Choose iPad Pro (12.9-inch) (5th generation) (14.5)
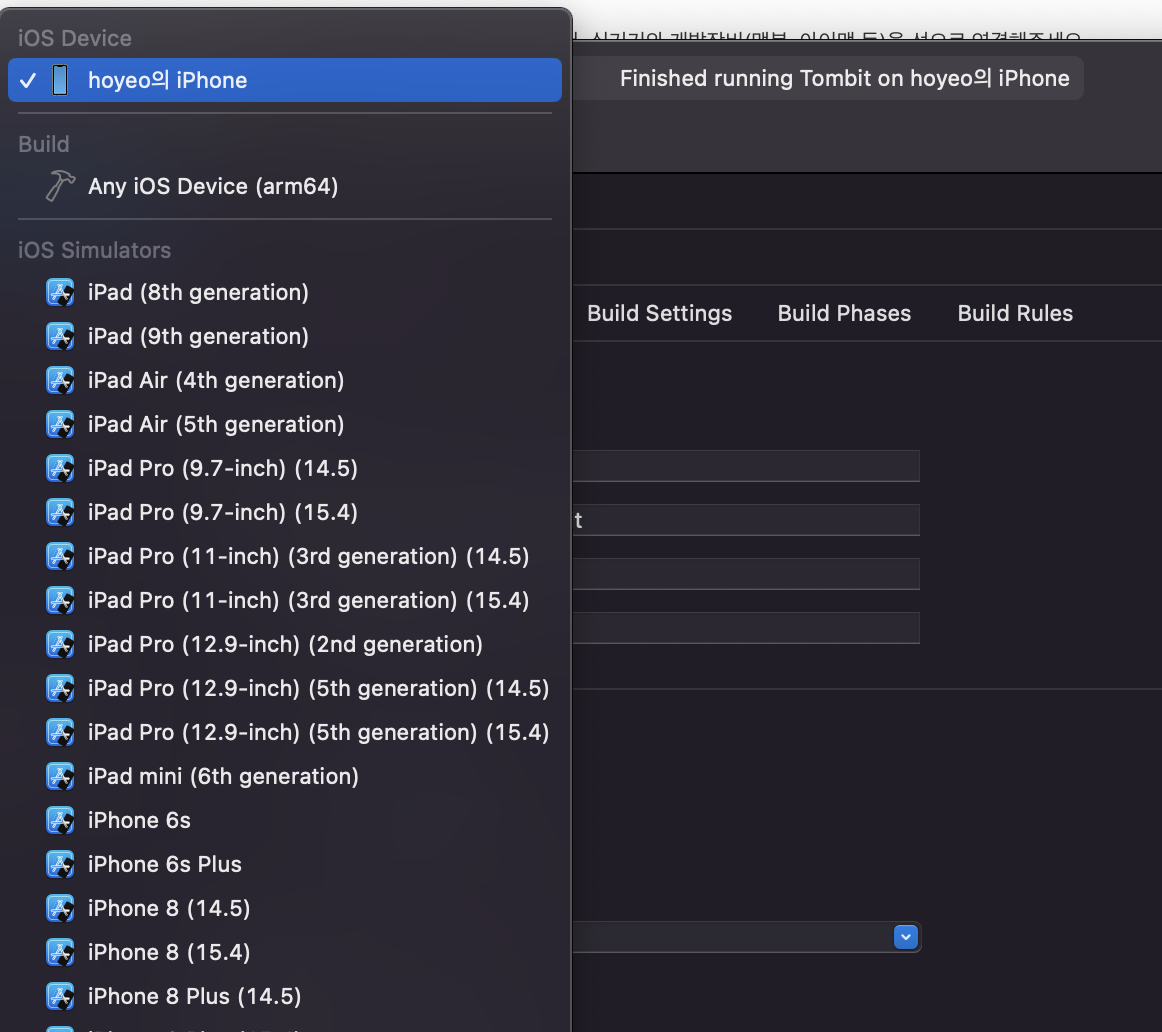This screenshot has width=1162, height=1032. pos(285,688)
